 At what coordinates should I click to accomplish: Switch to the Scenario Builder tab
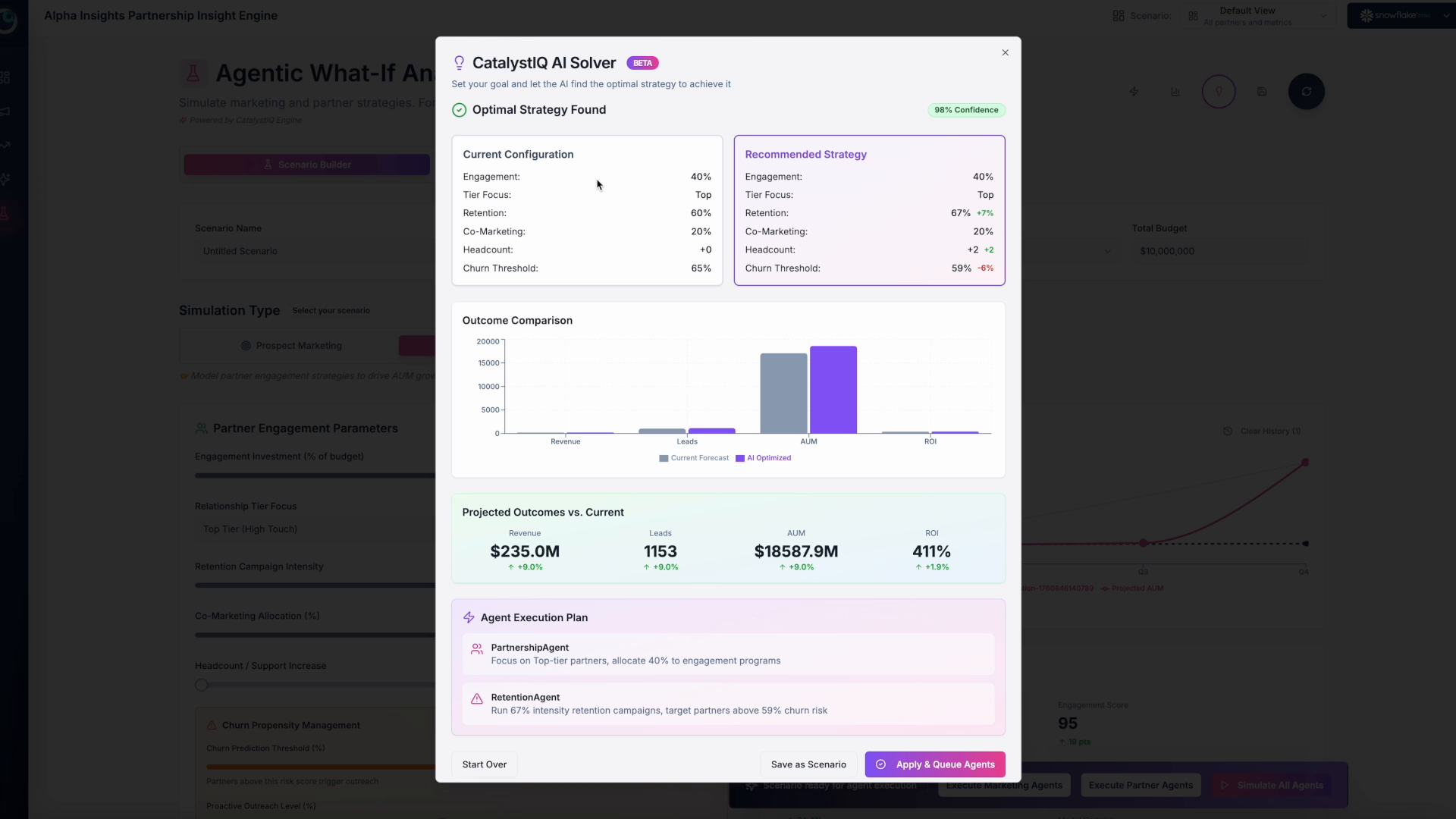[x=306, y=165]
